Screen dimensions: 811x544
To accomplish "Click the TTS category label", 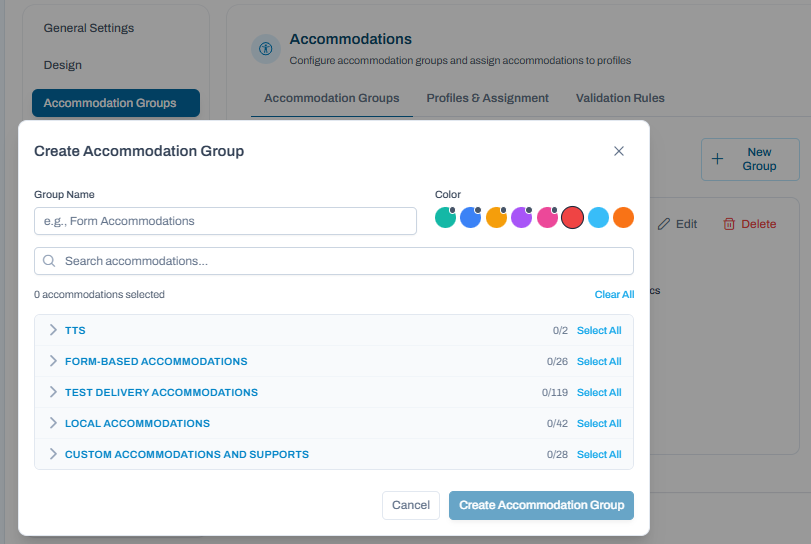I will tap(75, 330).
